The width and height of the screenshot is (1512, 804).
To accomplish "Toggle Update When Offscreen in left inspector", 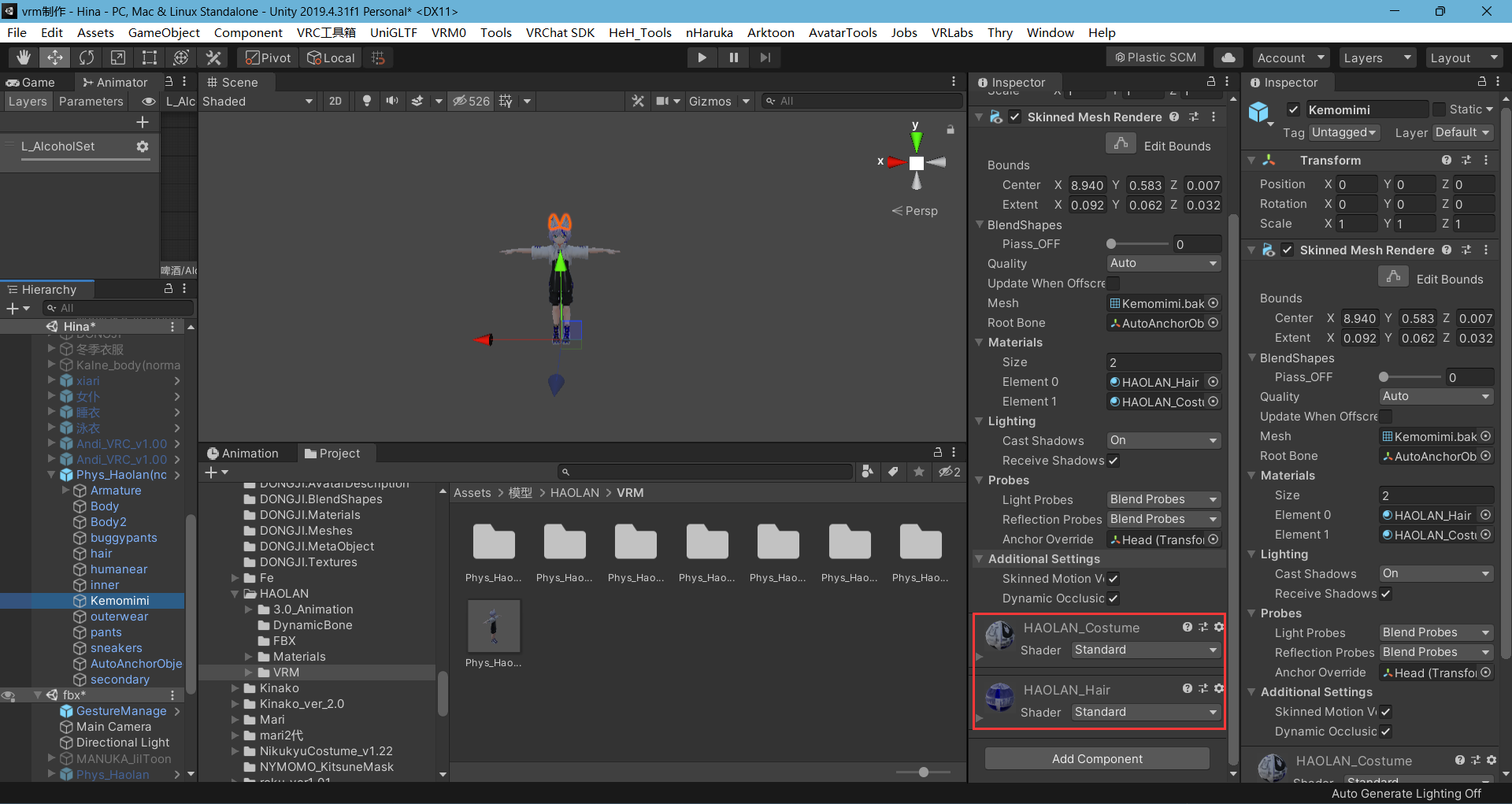I will [x=1114, y=283].
